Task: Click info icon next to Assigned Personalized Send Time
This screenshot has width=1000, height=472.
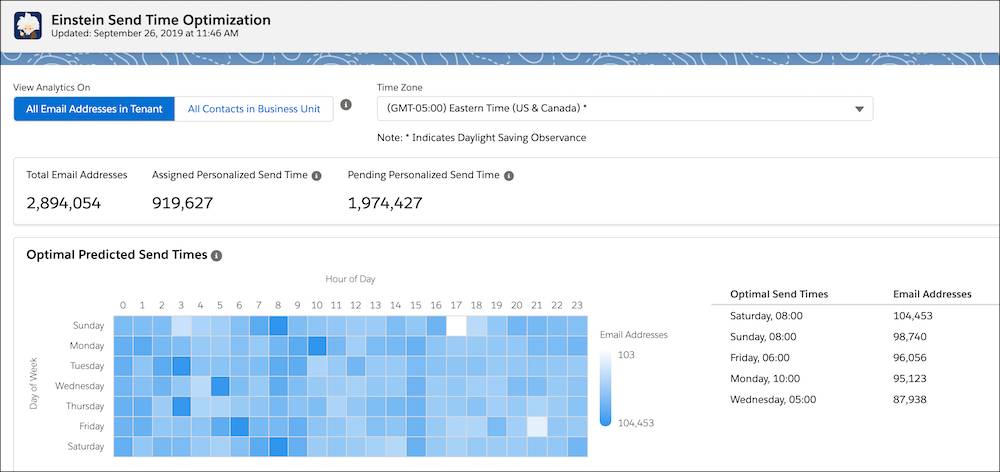Action: (x=316, y=175)
